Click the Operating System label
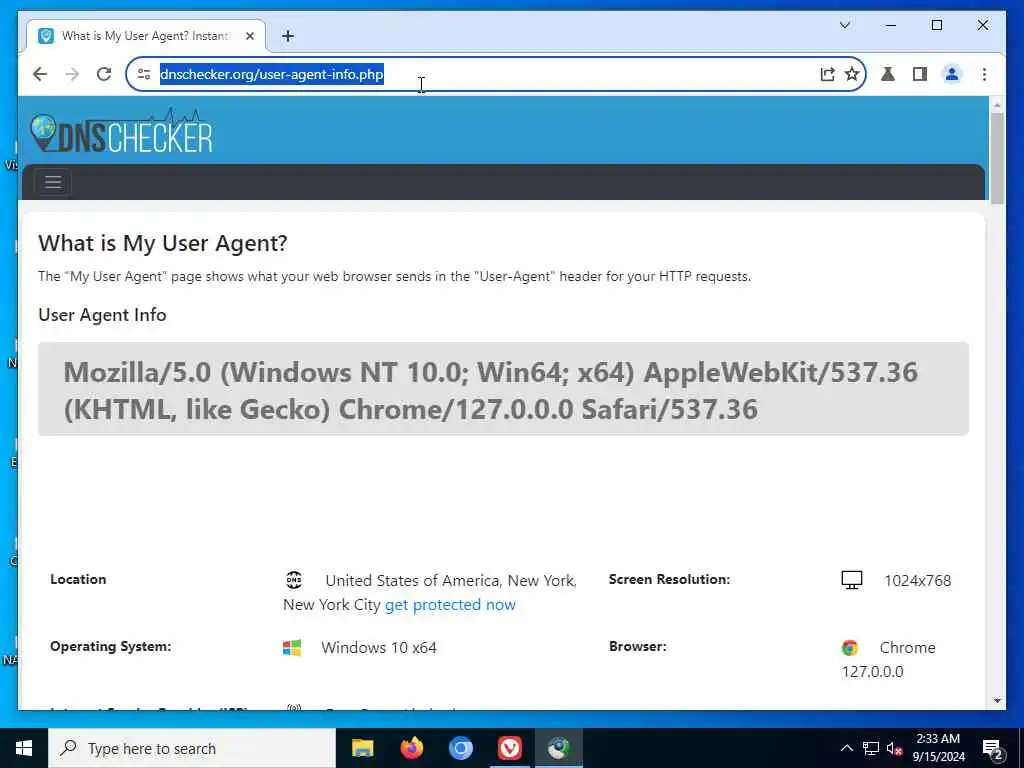The height and width of the screenshot is (768, 1024). [x=110, y=647]
